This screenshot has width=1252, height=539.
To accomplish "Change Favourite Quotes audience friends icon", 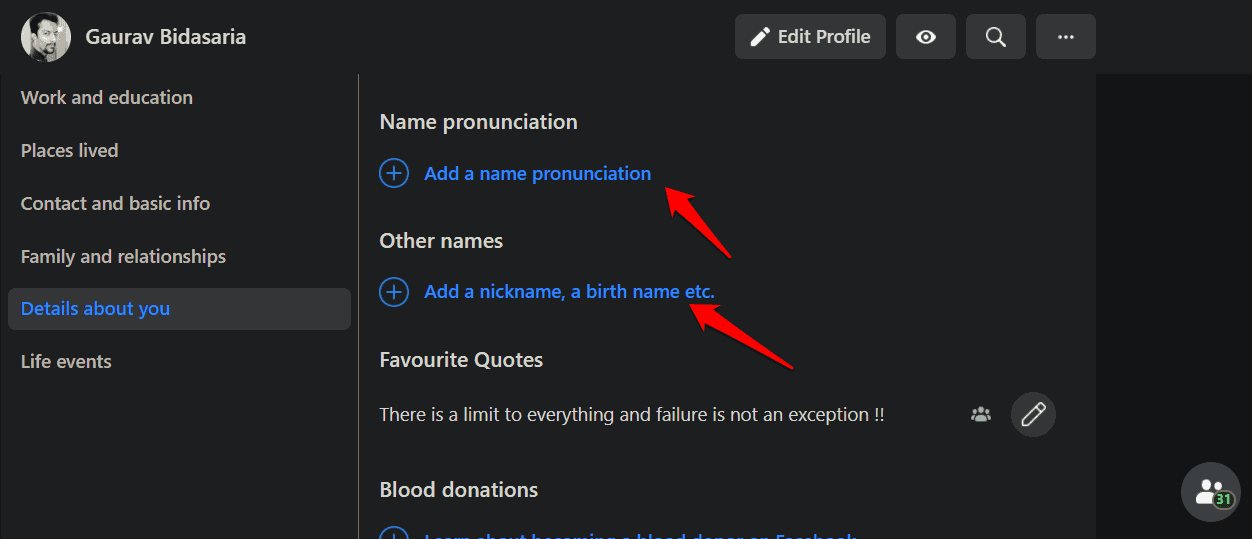I will click(981, 414).
